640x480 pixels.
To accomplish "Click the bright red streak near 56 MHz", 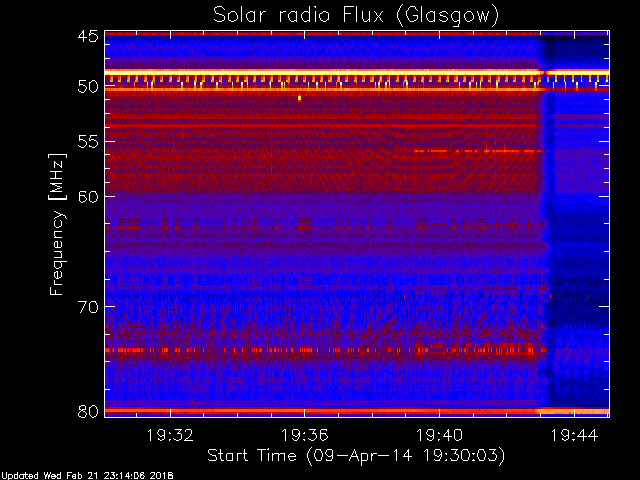I will point(479,151).
